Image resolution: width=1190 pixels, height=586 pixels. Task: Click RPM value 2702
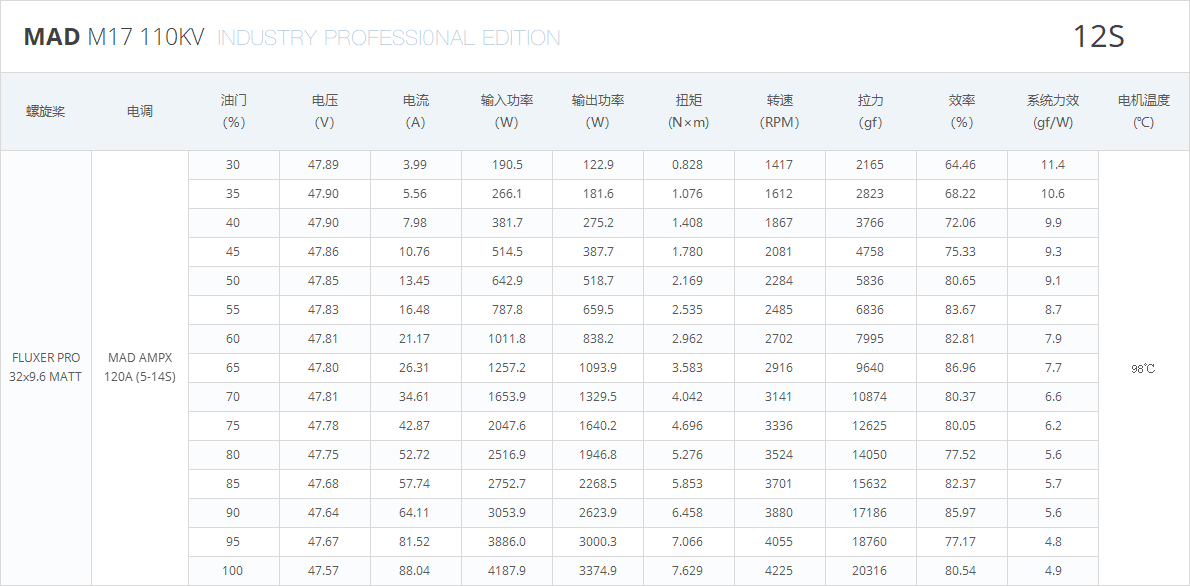tap(779, 339)
